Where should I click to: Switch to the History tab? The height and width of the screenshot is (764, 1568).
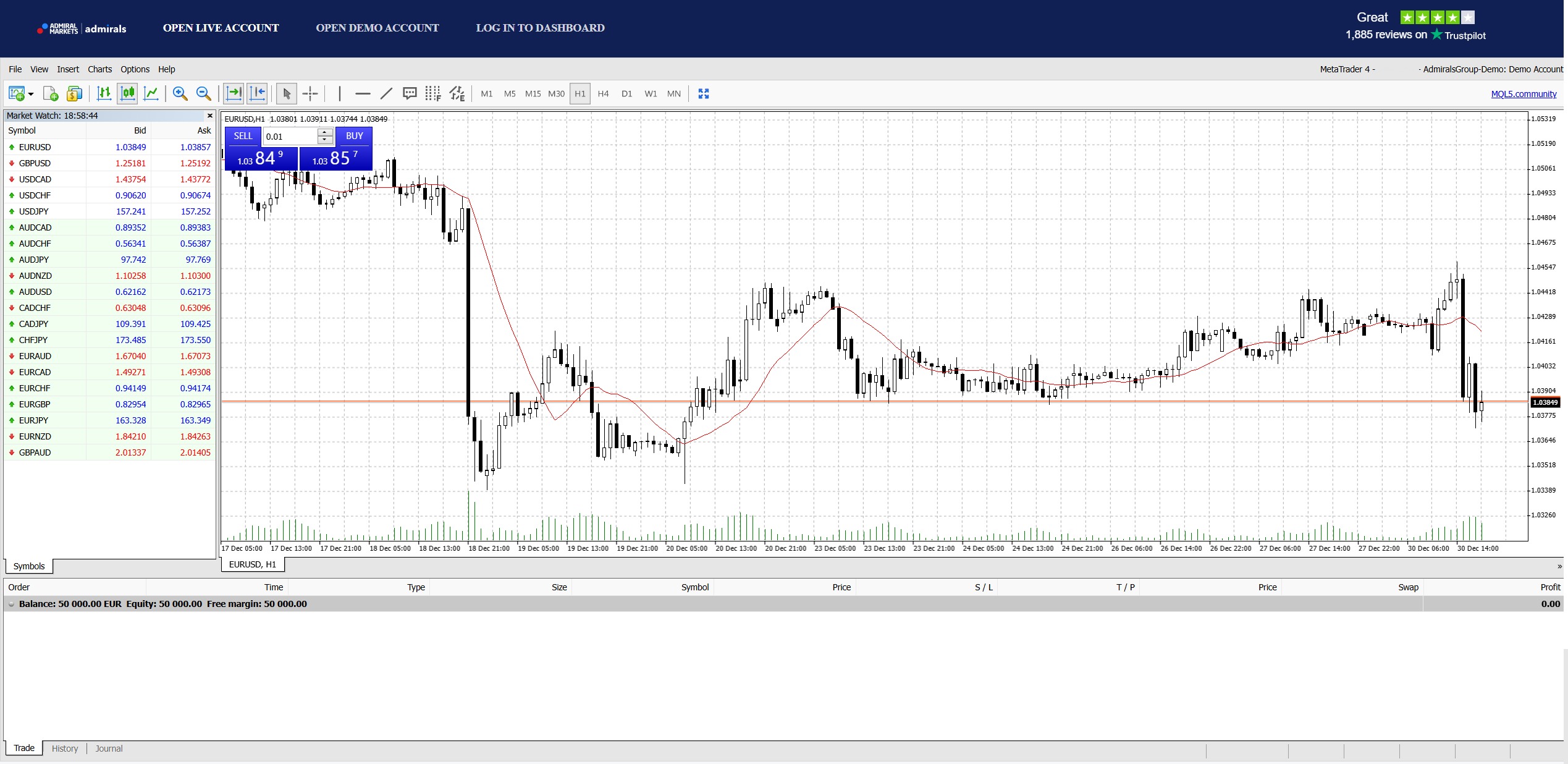tap(65, 749)
